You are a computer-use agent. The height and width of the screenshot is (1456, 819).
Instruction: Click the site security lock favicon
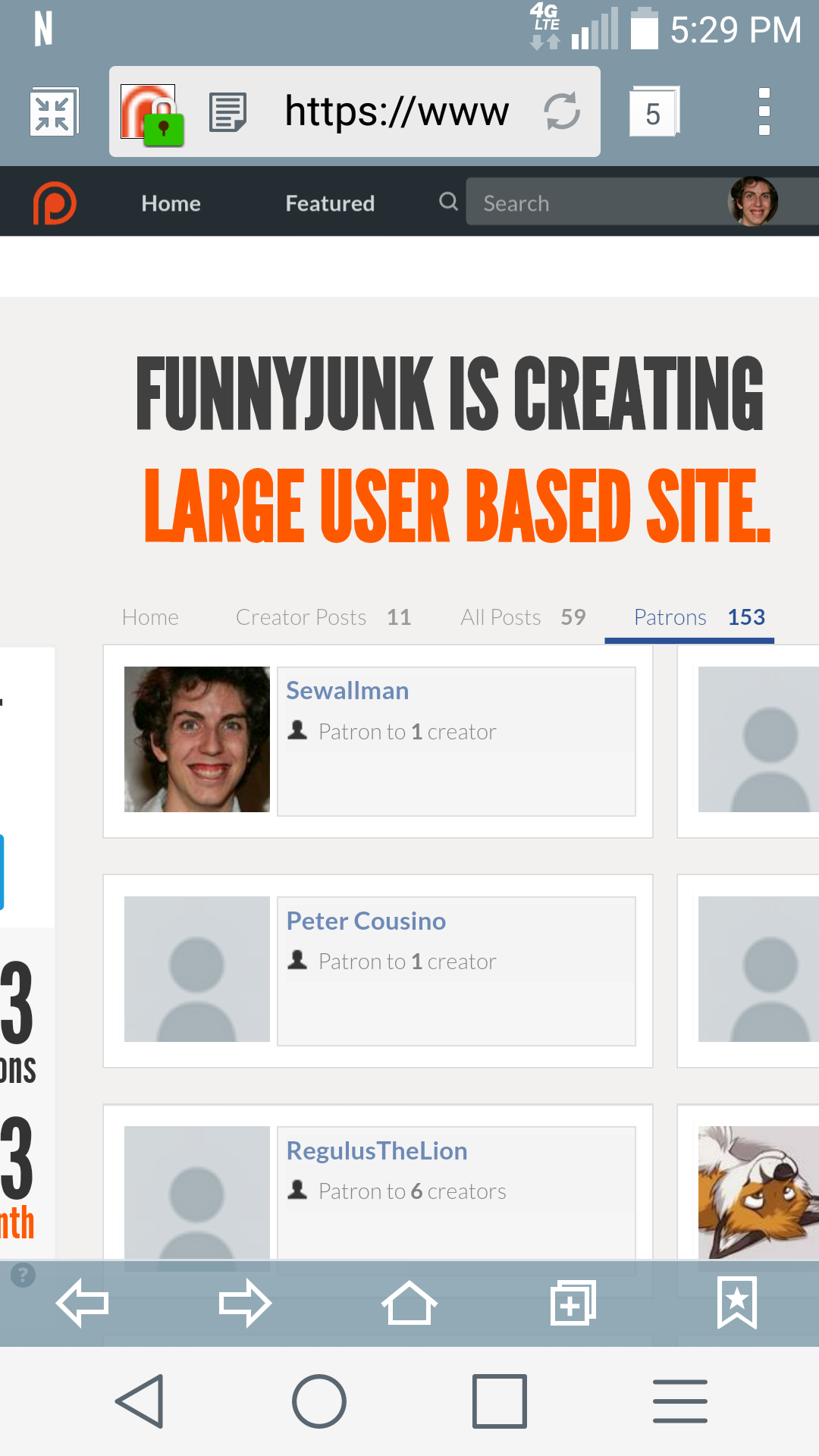(152, 114)
